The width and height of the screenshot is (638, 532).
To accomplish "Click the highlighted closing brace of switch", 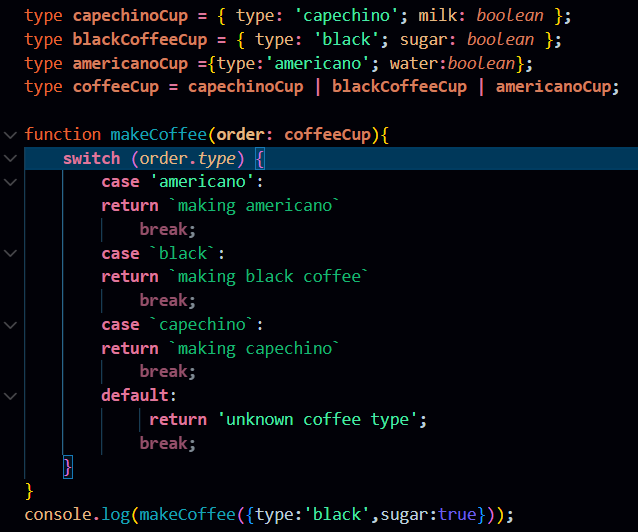I will point(68,467).
